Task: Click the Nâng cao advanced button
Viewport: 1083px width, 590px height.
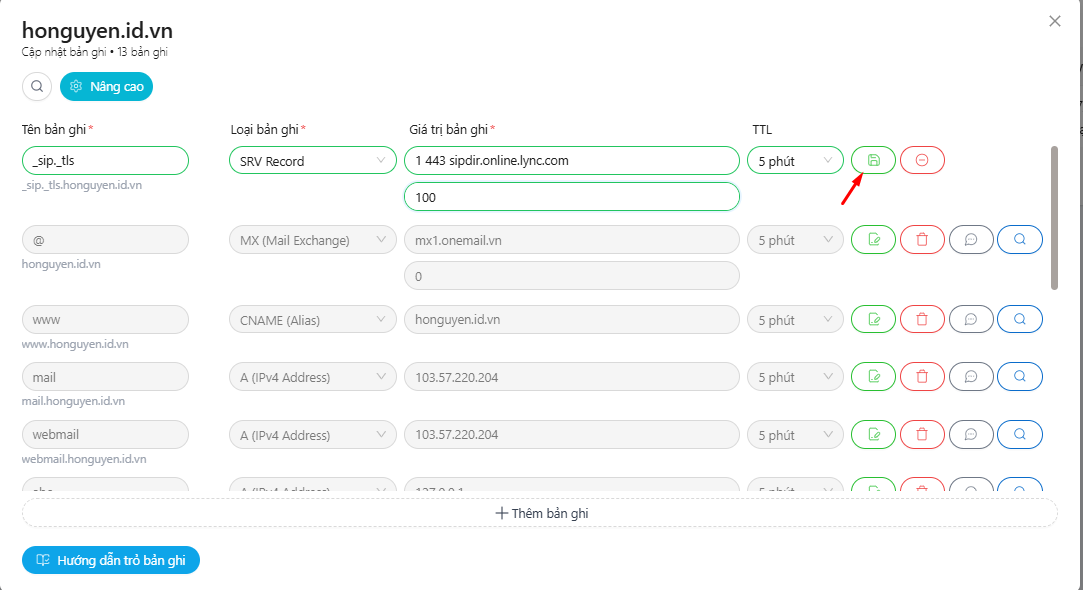Action: click(x=106, y=86)
